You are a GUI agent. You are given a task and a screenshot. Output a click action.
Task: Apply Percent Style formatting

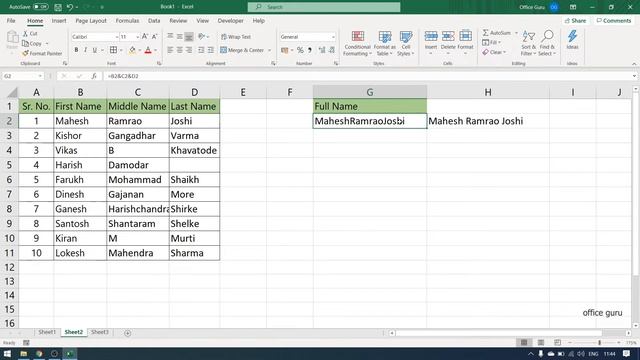pyautogui.click(x=300, y=50)
